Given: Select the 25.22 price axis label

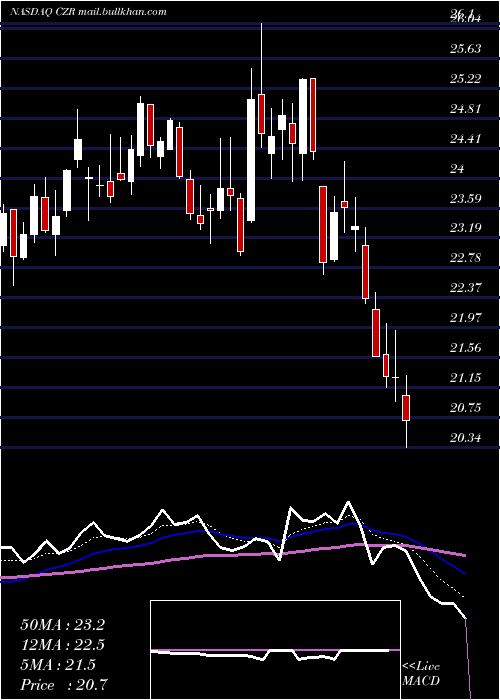Looking at the screenshot, I should (466, 79).
